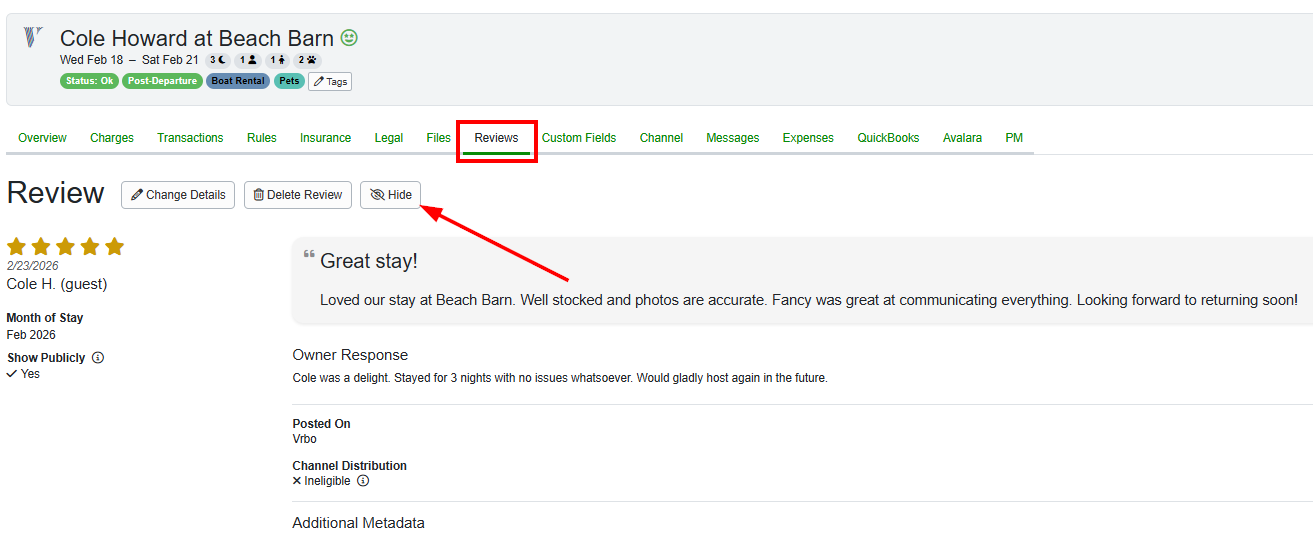
Task: Click the Status: Ok tag
Action: click(90, 81)
